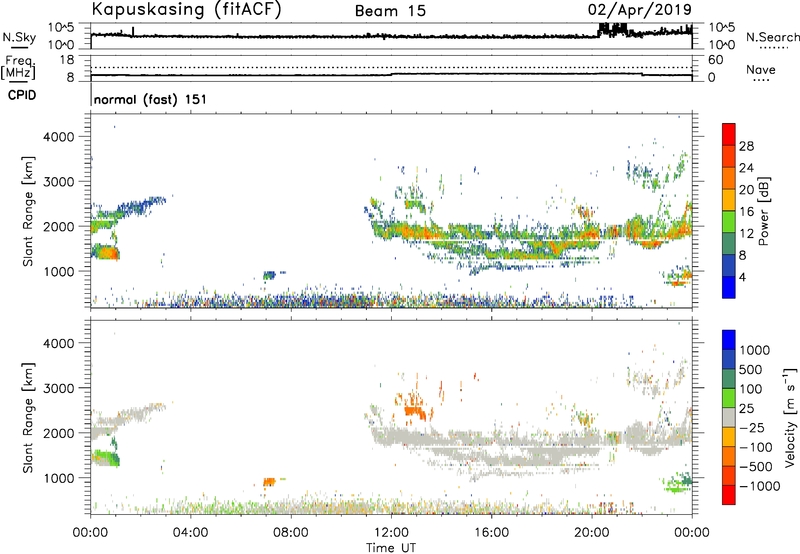Select the "Power [dB]" color bar title
The image size is (800, 554).
pos(763,211)
